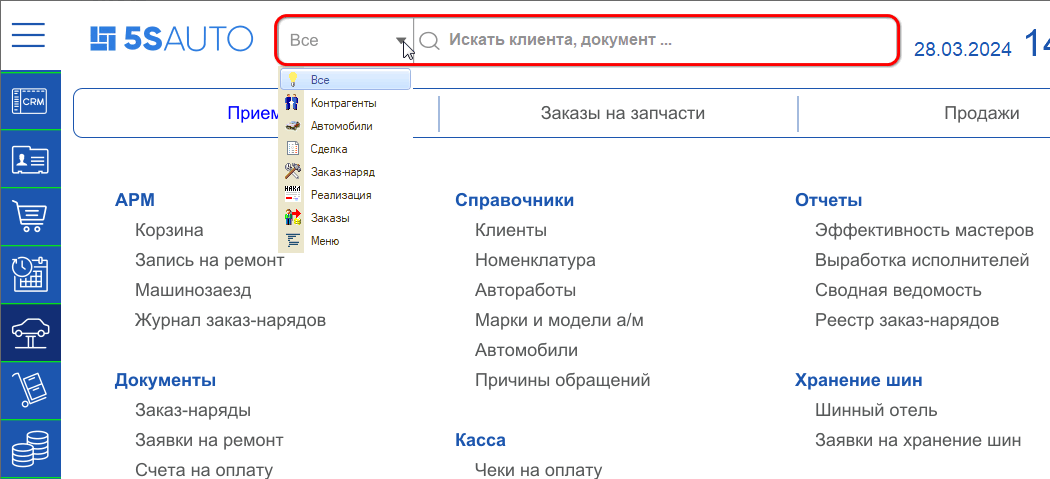Open the calendar schedule sidebar icon
The height and width of the screenshot is (479, 1050).
pos(31,275)
